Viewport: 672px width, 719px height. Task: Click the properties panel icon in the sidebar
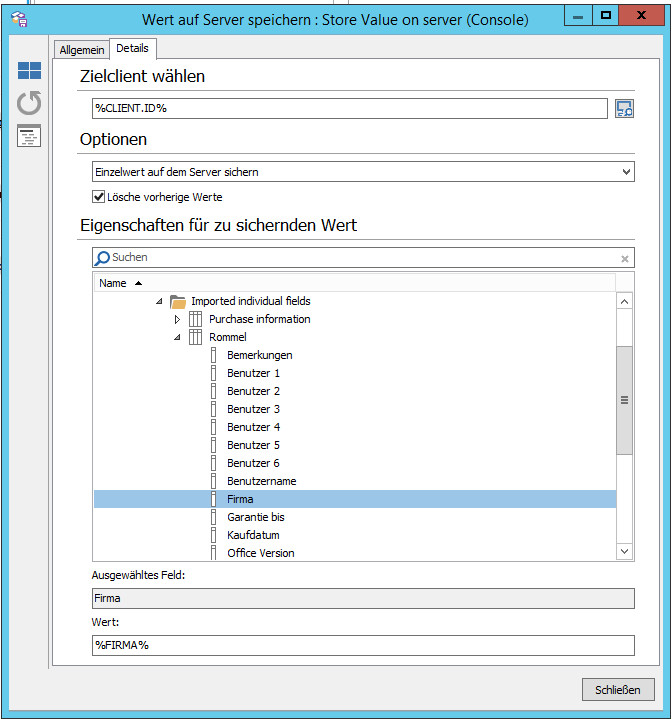coord(30,137)
